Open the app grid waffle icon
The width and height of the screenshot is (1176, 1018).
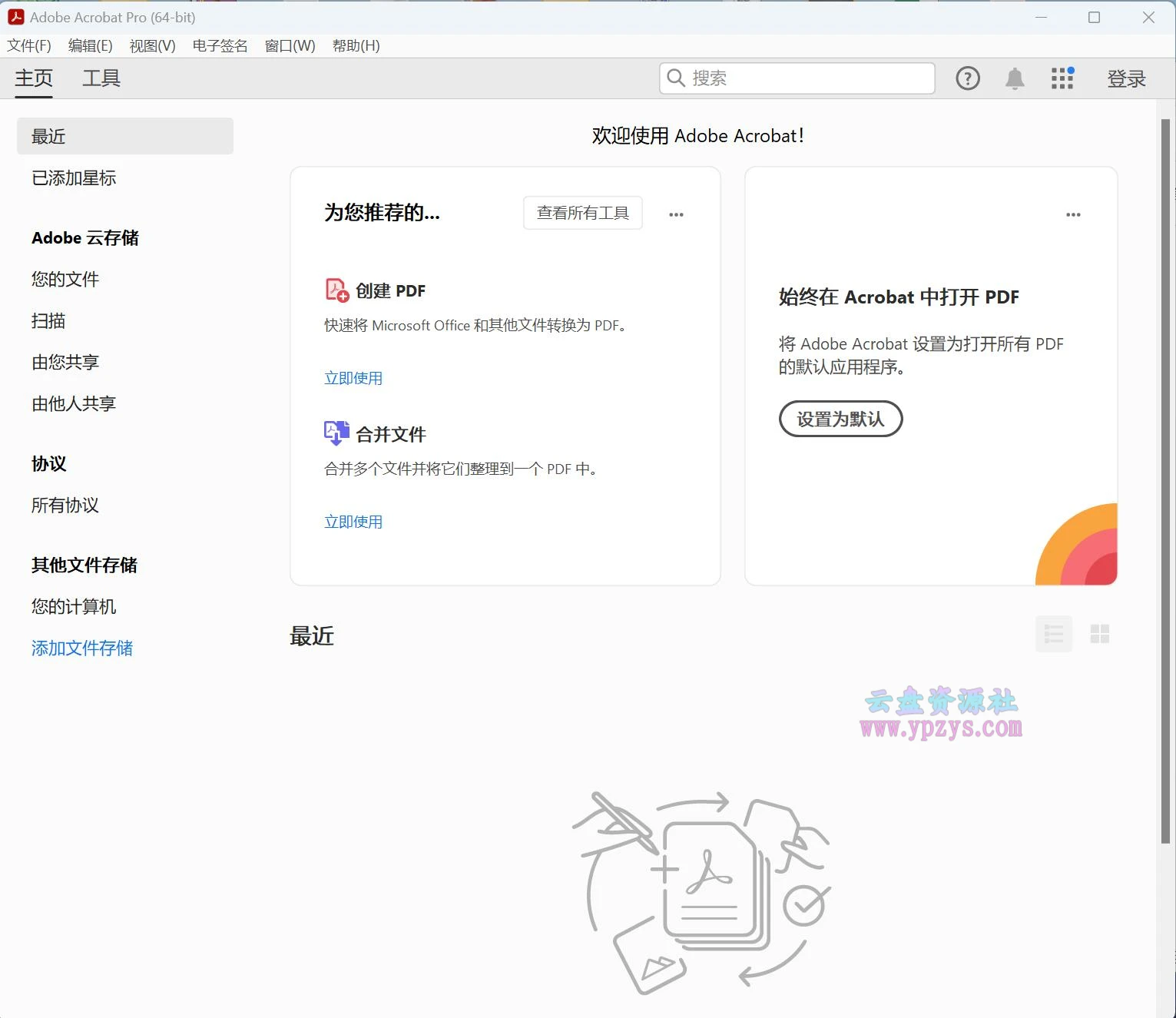[1062, 78]
